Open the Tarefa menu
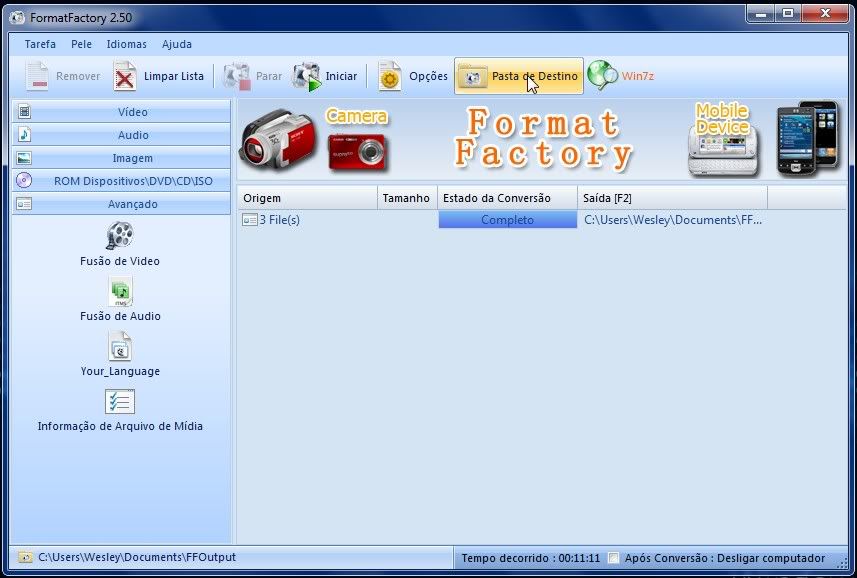This screenshot has width=857, height=578. [40, 44]
